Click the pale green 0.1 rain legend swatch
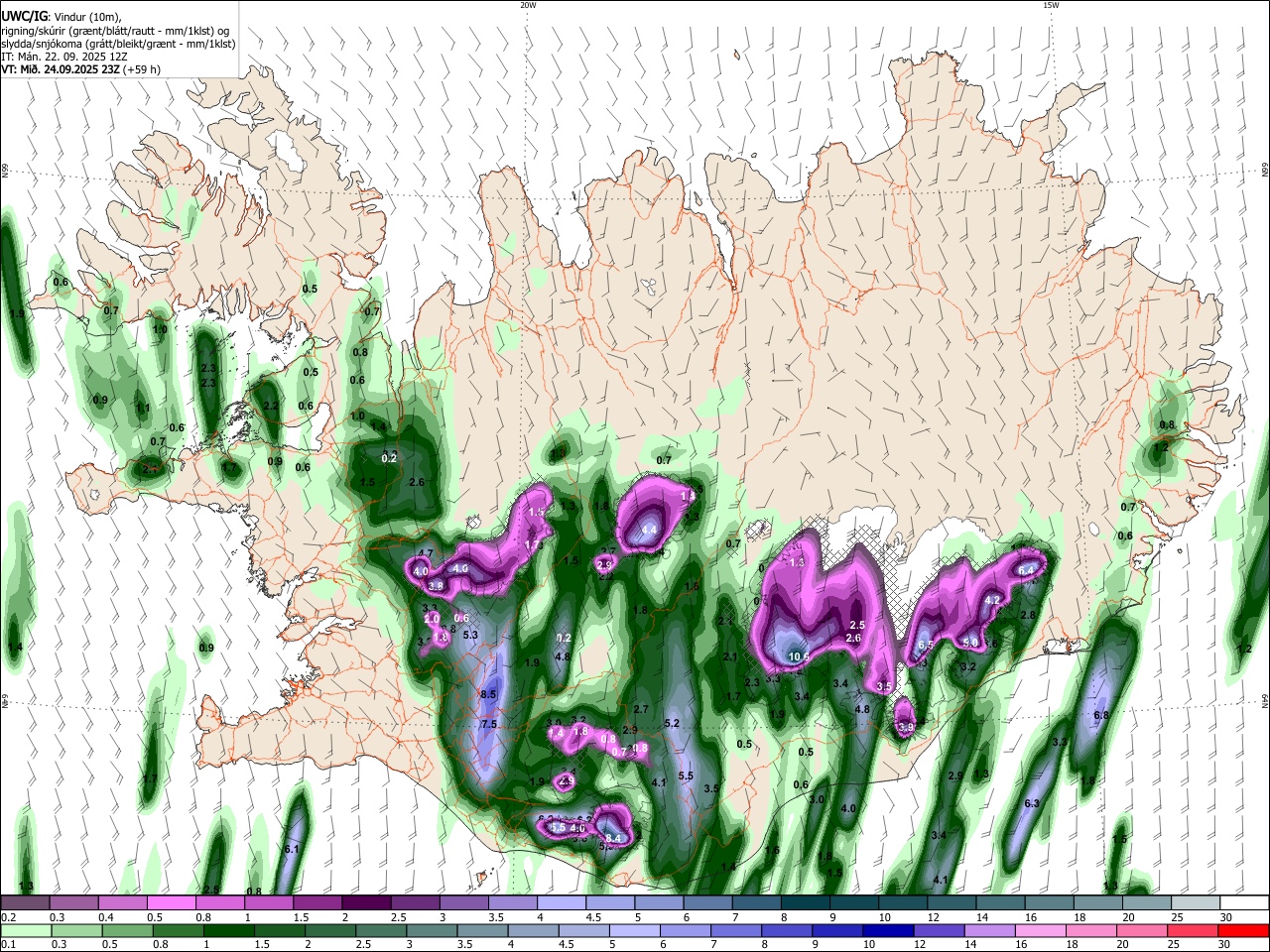 [x=25, y=930]
